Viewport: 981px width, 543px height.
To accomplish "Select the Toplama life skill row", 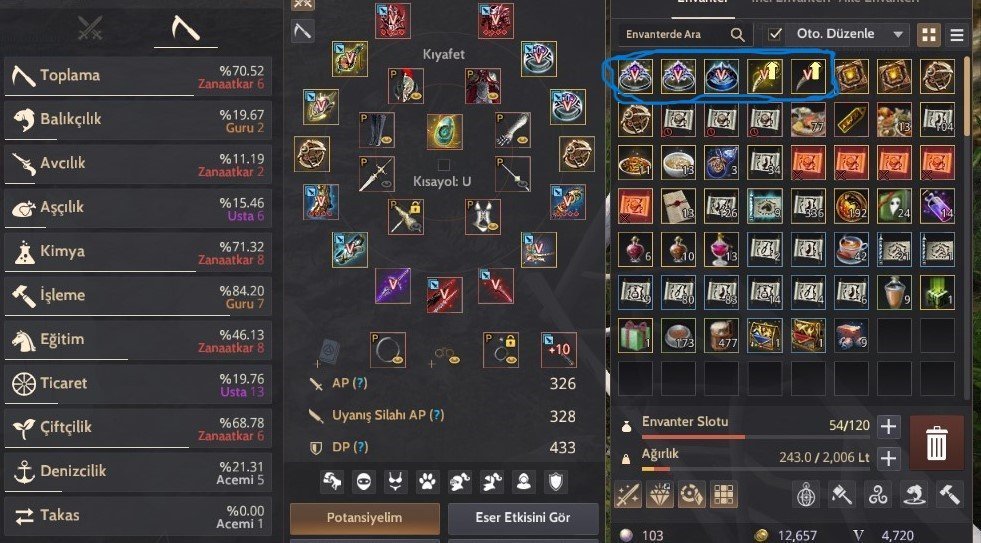I will pos(138,77).
